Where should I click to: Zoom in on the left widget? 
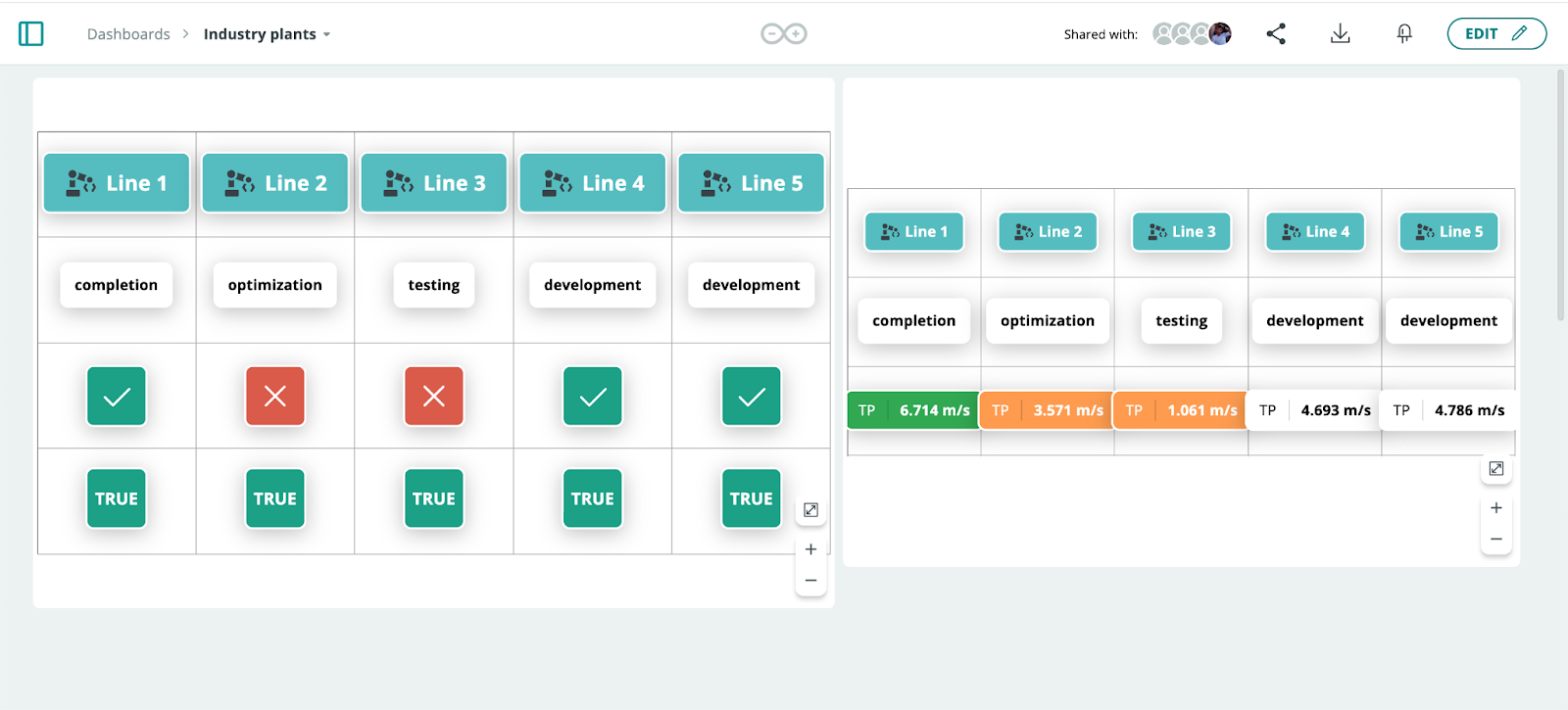pos(810,549)
